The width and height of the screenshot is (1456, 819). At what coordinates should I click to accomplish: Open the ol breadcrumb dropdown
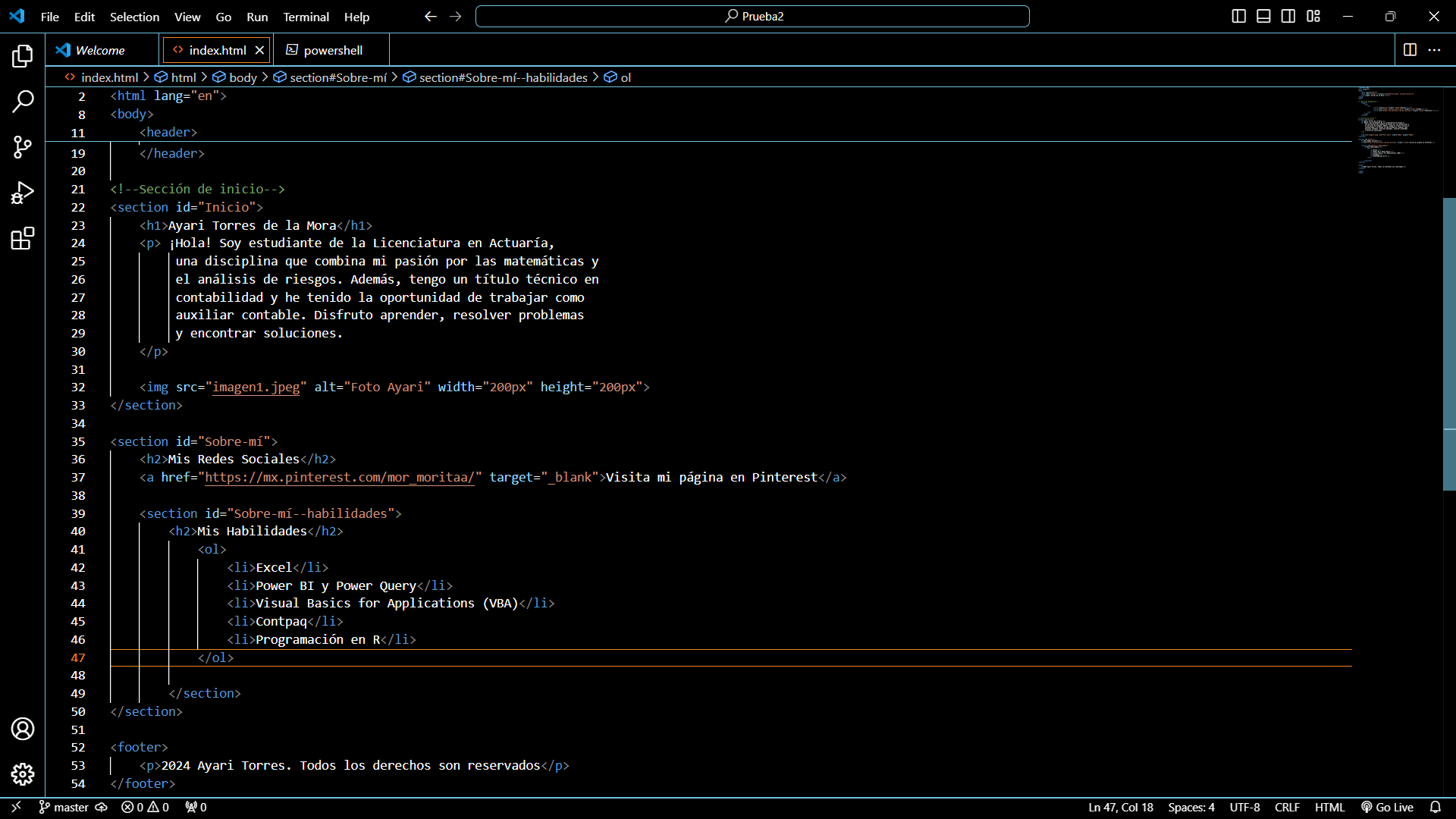(x=624, y=77)
